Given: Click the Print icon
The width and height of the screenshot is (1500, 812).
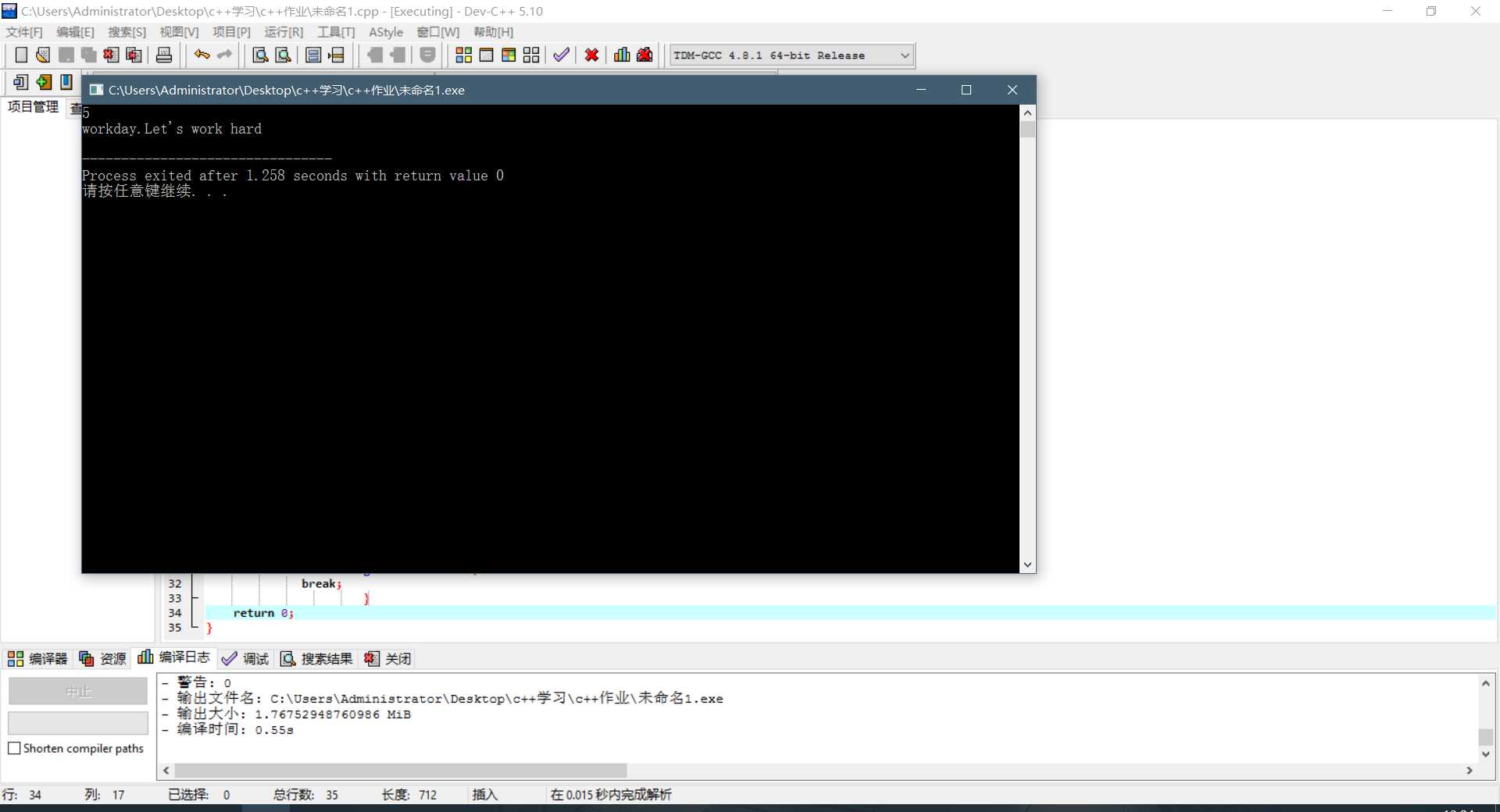Looking at the screenshot, I should pyautogui.click(x=164, y=55).
